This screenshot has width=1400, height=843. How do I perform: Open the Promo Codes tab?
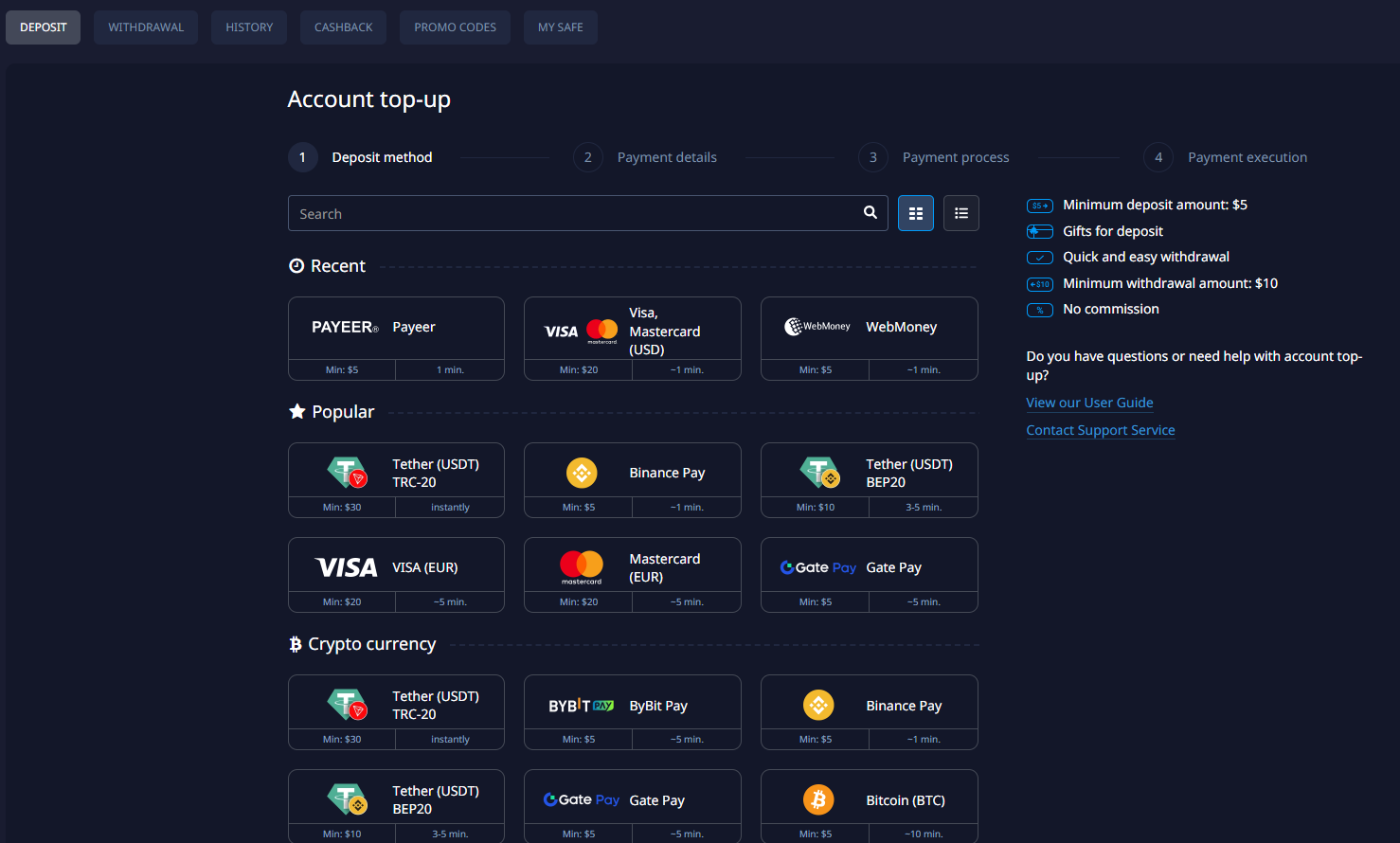point(455,27)
